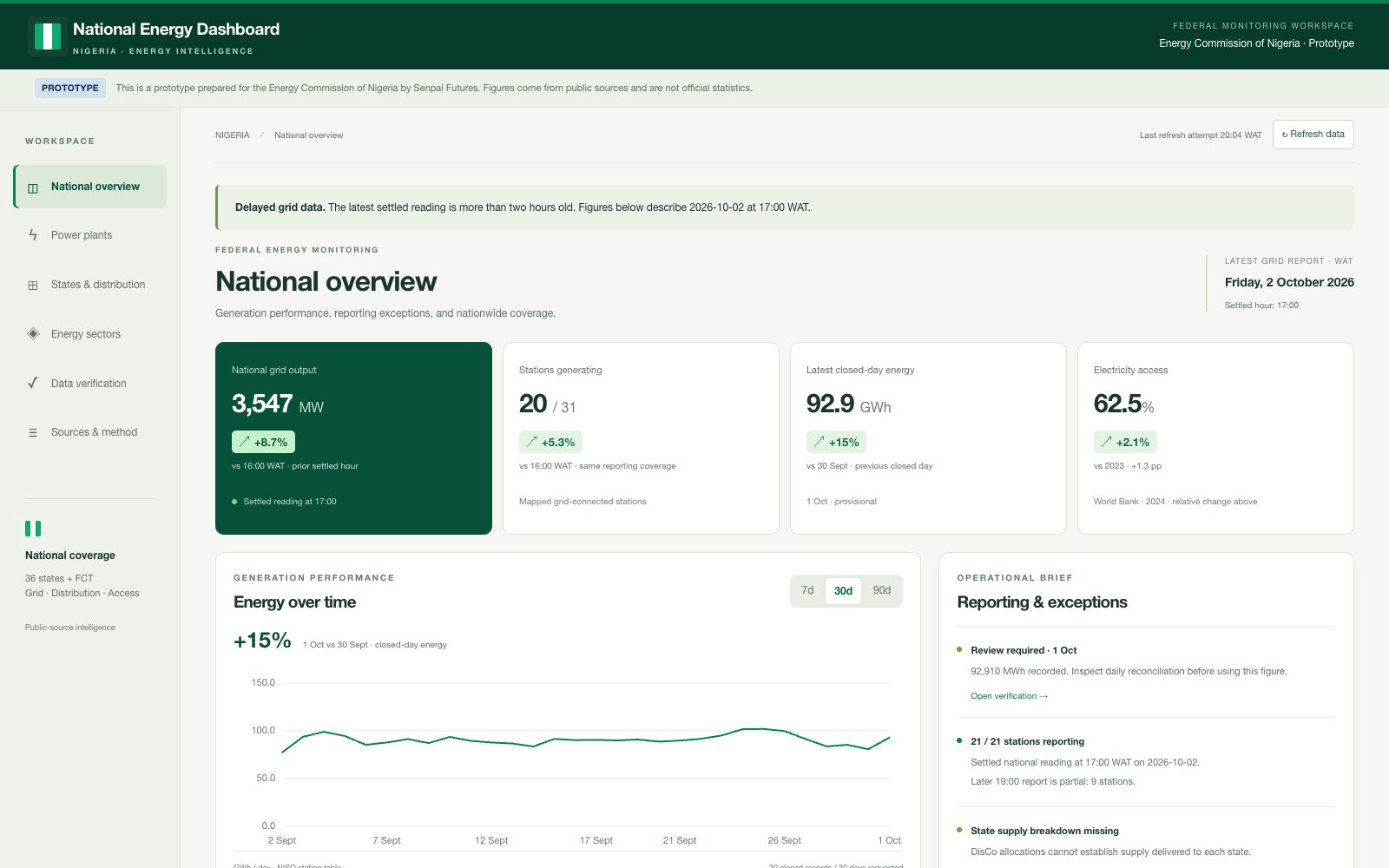Click 'Settled hour: 17:00' text
The width and height of the screenshot is (1389, 868).
1261,306
